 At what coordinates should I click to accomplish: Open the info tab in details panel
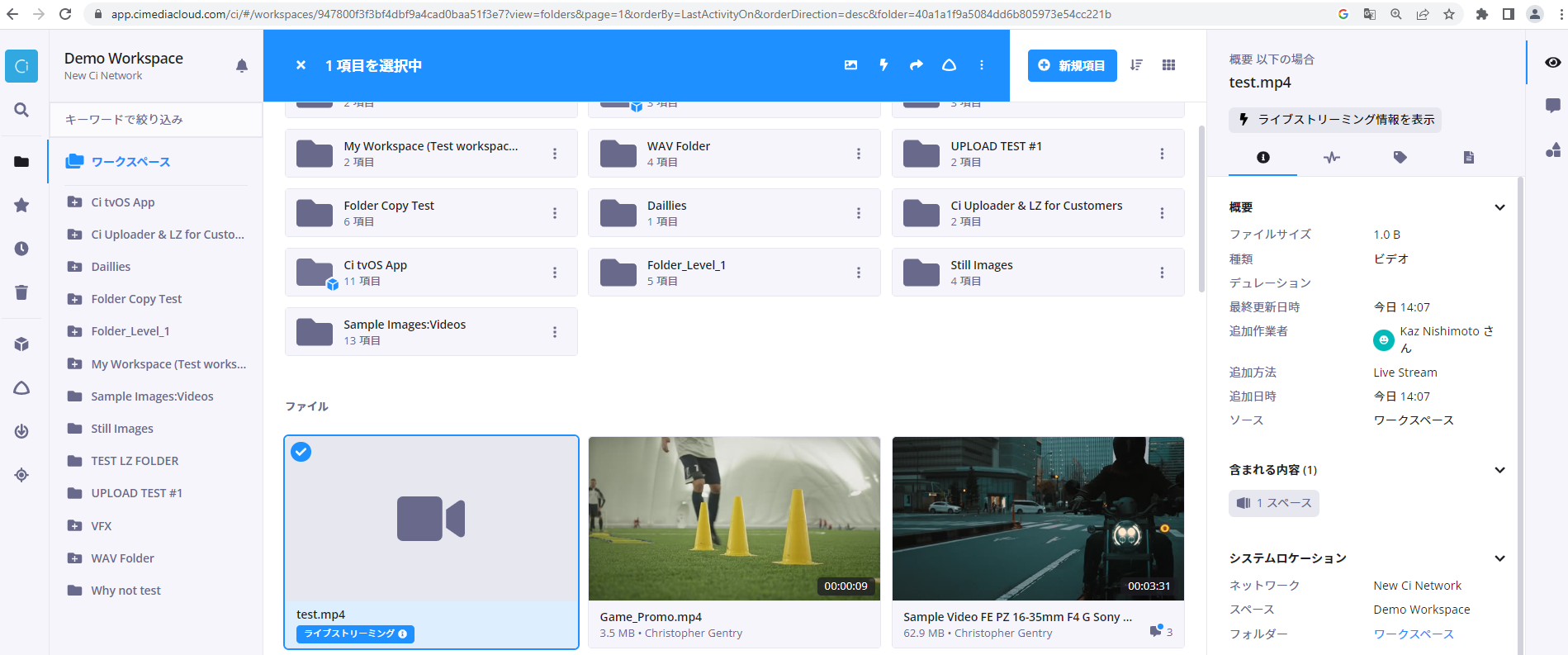point(1263,157)
